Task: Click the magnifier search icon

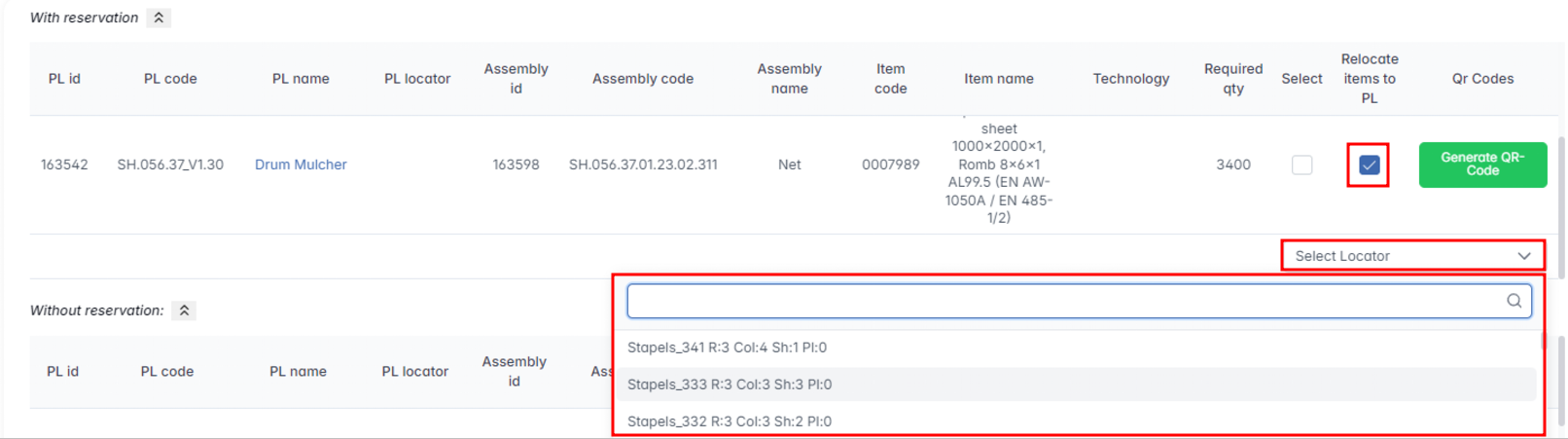Action: (1514, 301)
